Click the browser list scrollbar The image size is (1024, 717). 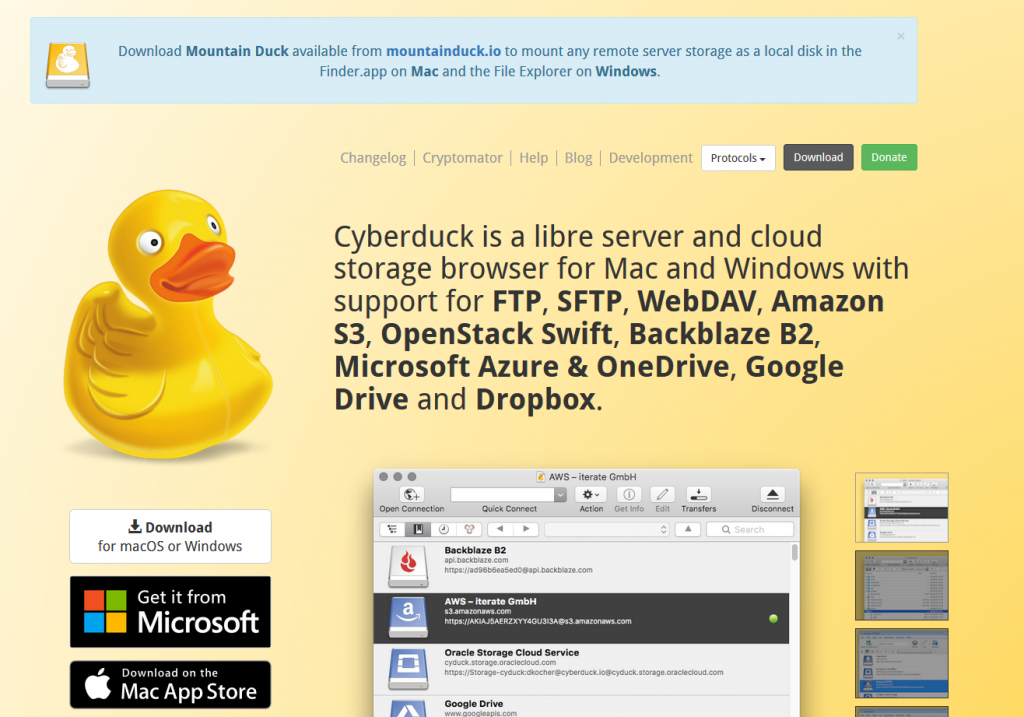[x=795, y=553]
